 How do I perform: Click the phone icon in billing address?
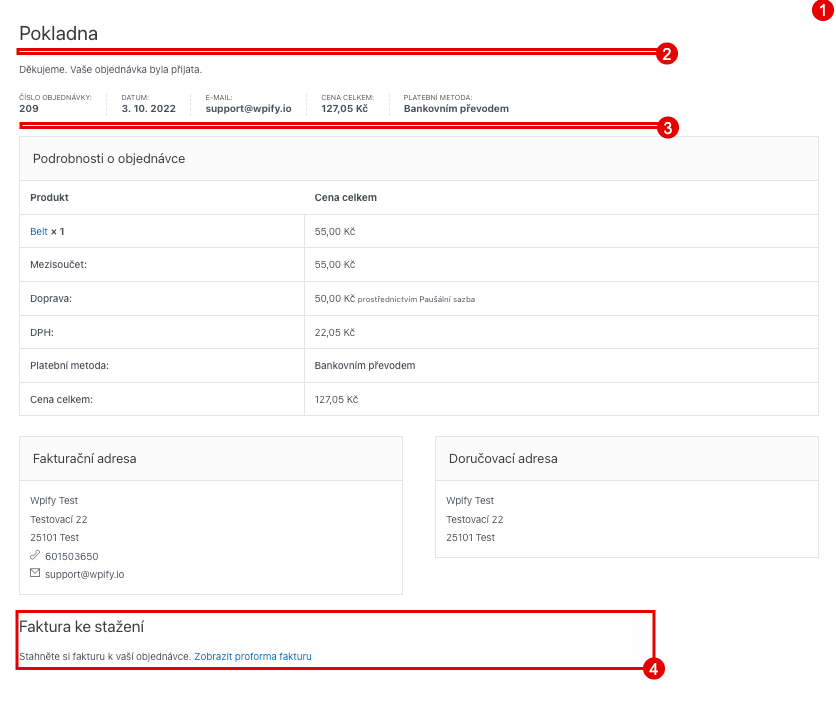(x=35, y=556)
